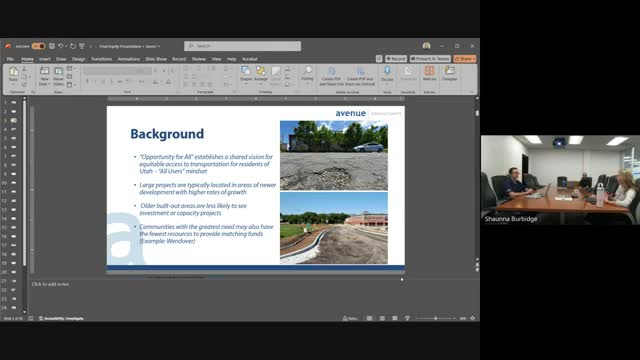Click the Dictate microphone icon

tap(387, 71)
